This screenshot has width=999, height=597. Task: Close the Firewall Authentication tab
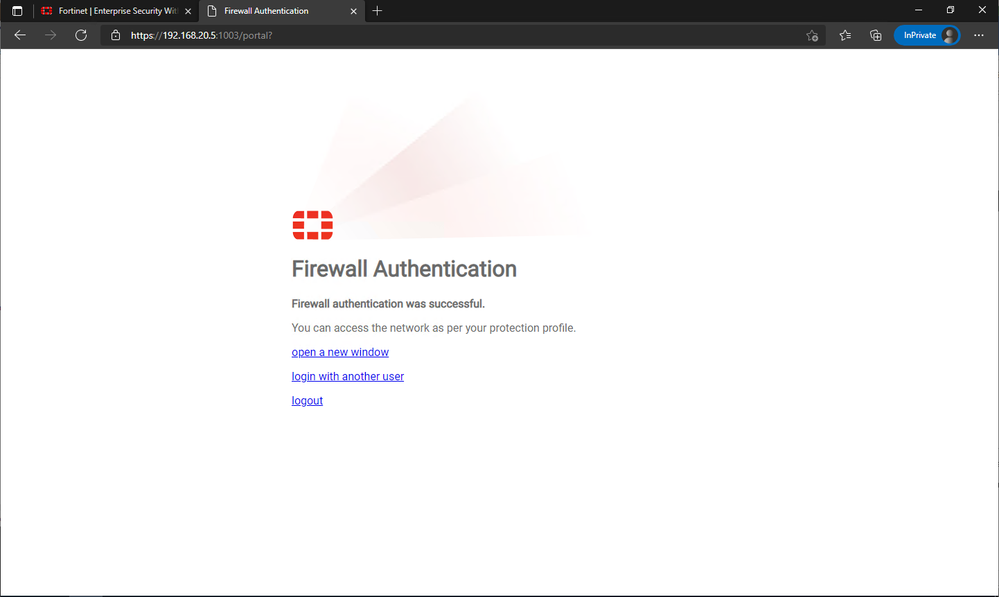click(350, 11)
